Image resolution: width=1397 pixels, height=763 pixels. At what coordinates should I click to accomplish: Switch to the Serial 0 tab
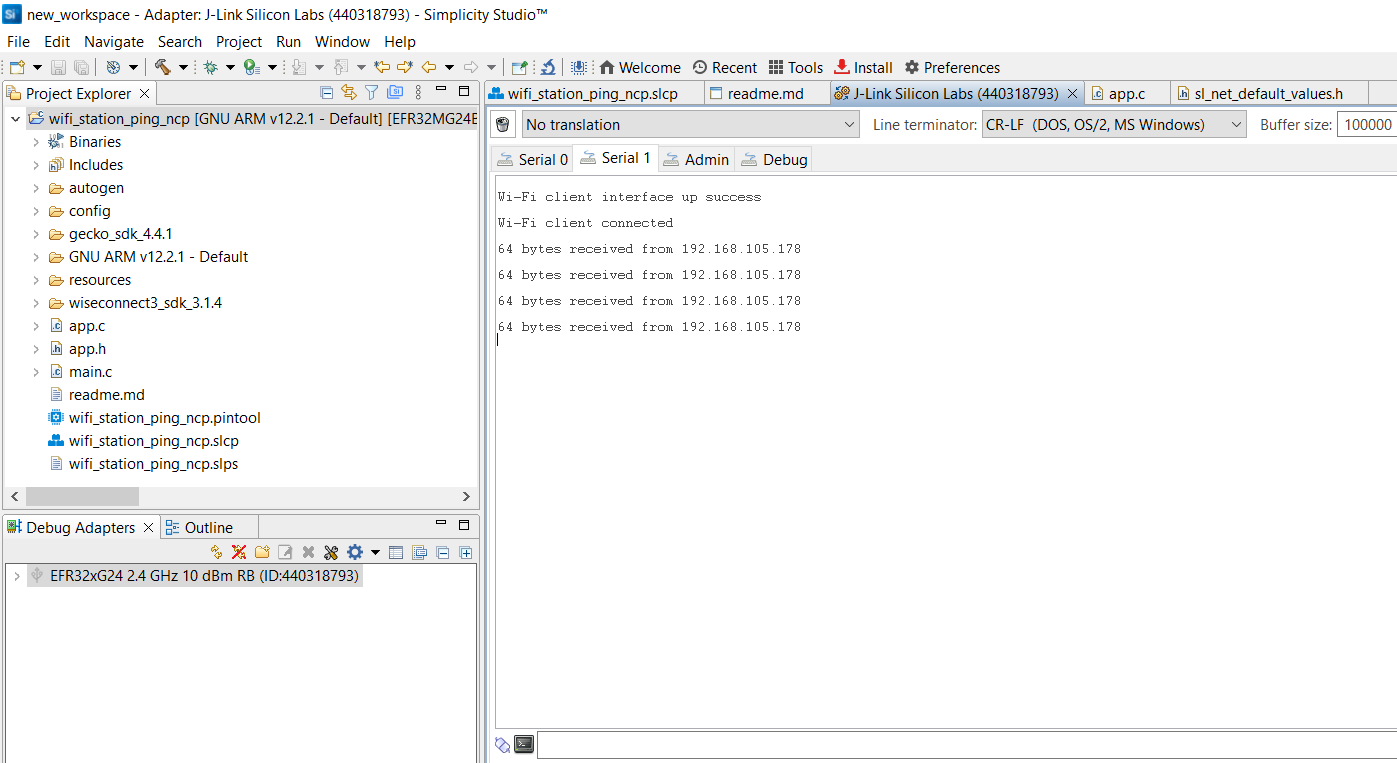[531, 158]
